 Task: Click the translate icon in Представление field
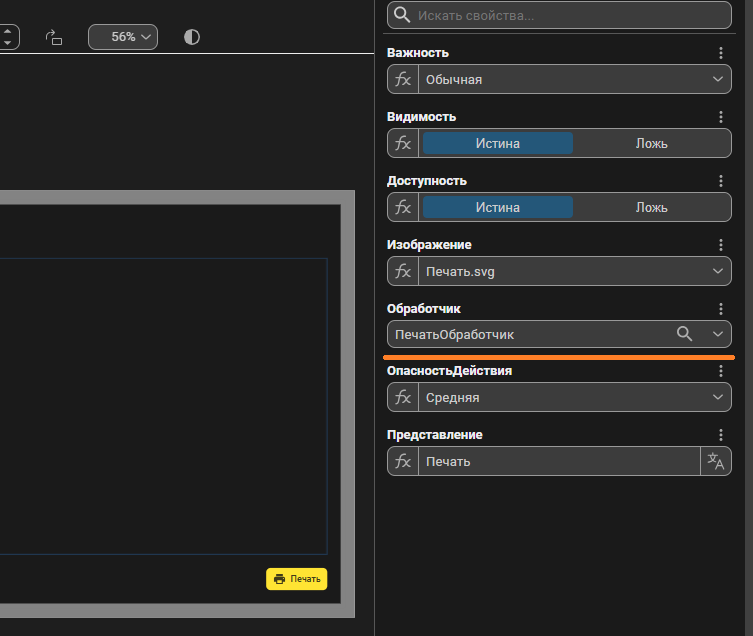715,461
